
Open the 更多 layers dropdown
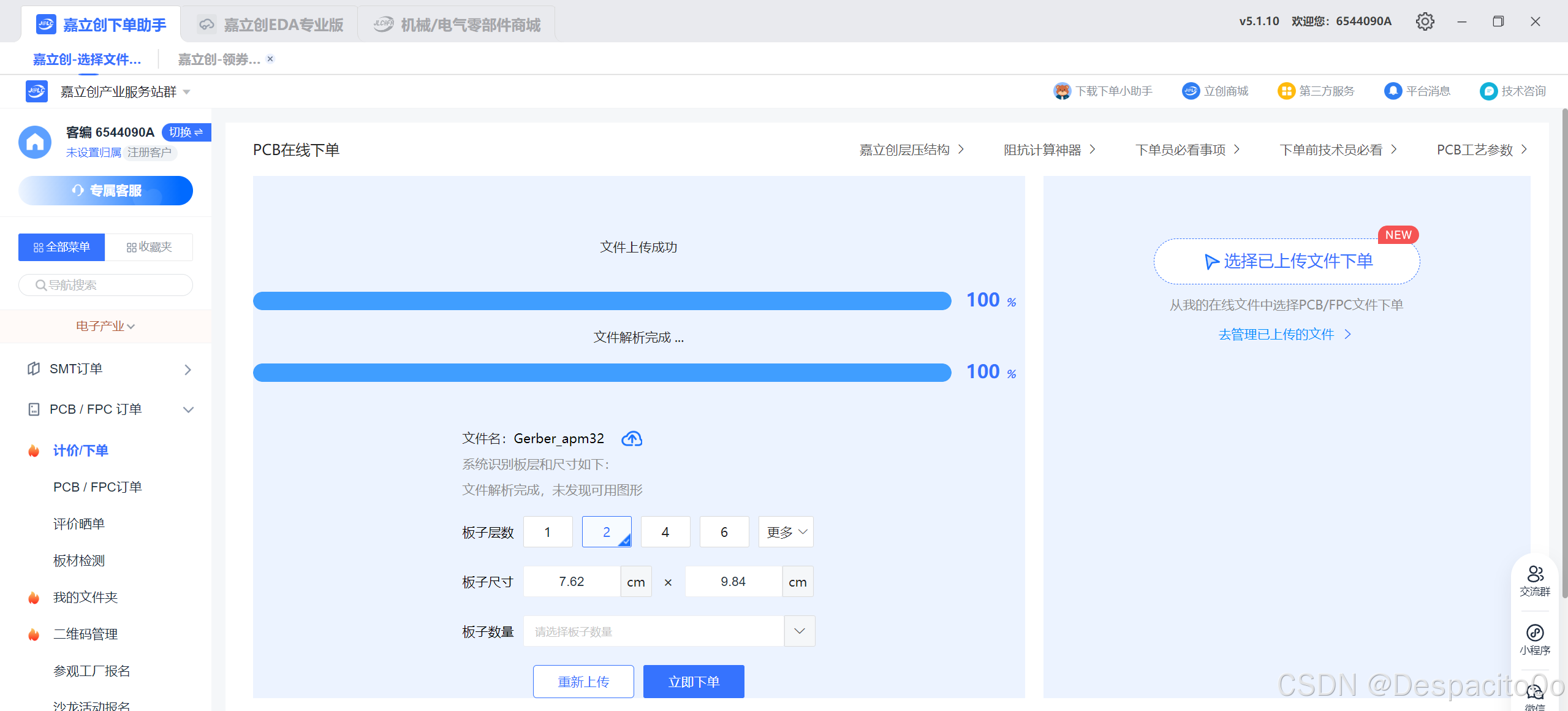pos(786,532)
